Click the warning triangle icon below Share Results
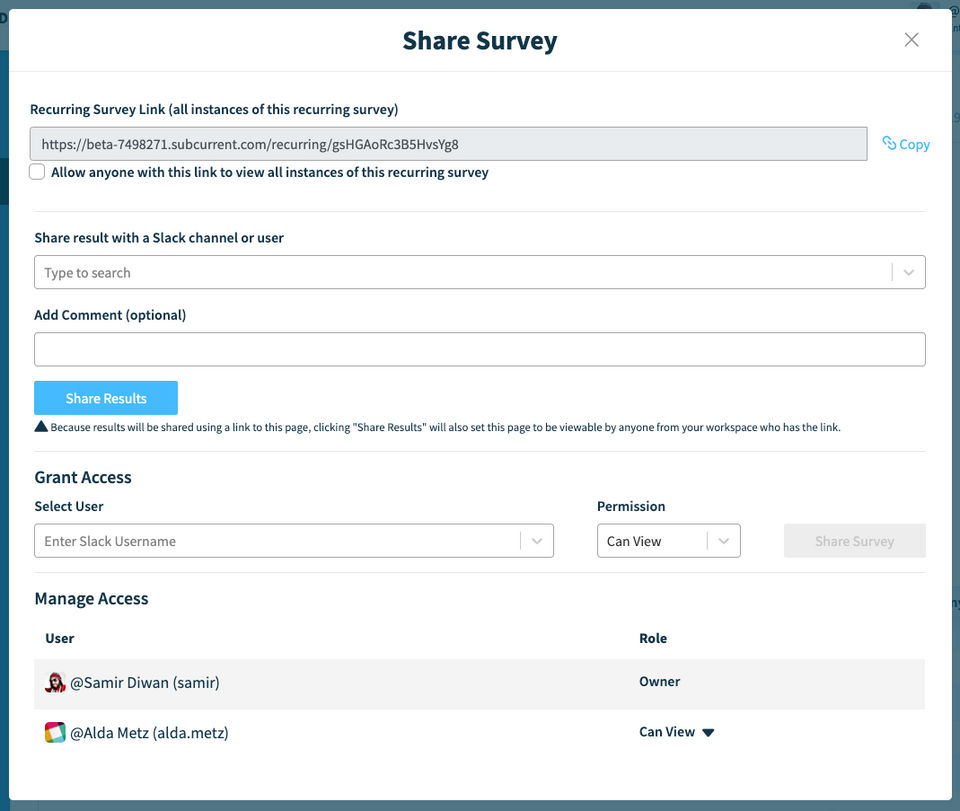960x811 pixels. point(41,427)
